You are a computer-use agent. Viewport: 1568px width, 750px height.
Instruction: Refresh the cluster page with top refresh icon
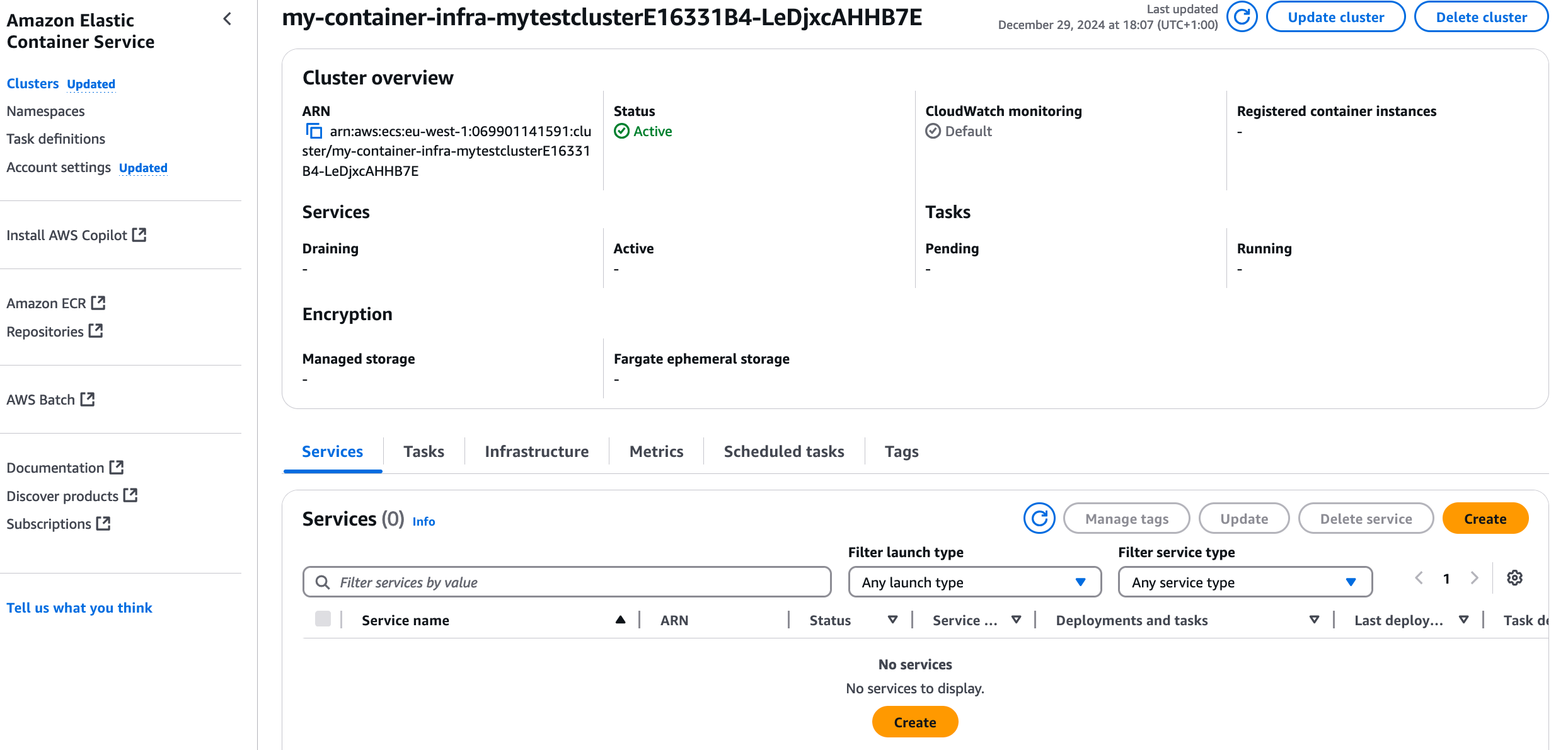pos(1242,17)
